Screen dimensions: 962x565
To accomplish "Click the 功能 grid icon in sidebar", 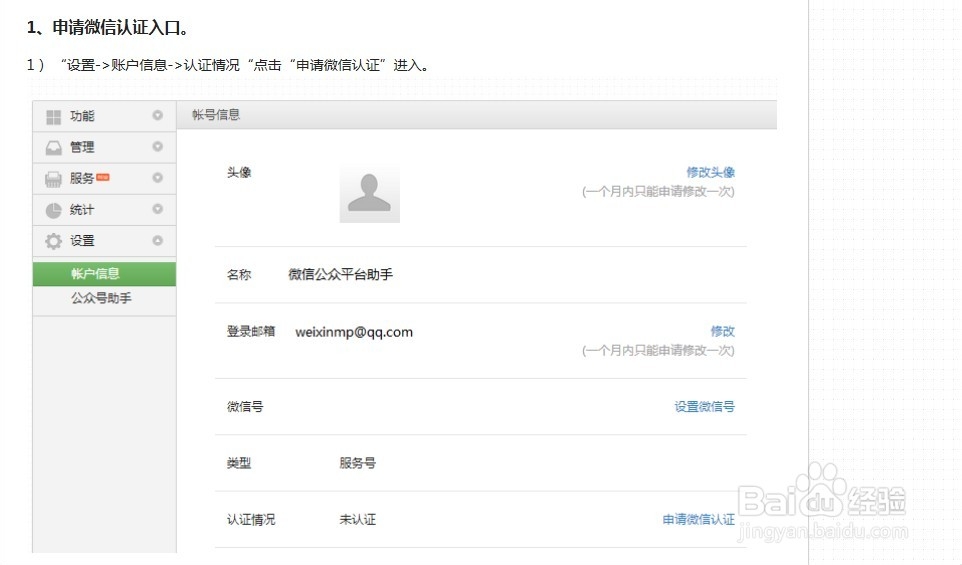I will (53, 117).
